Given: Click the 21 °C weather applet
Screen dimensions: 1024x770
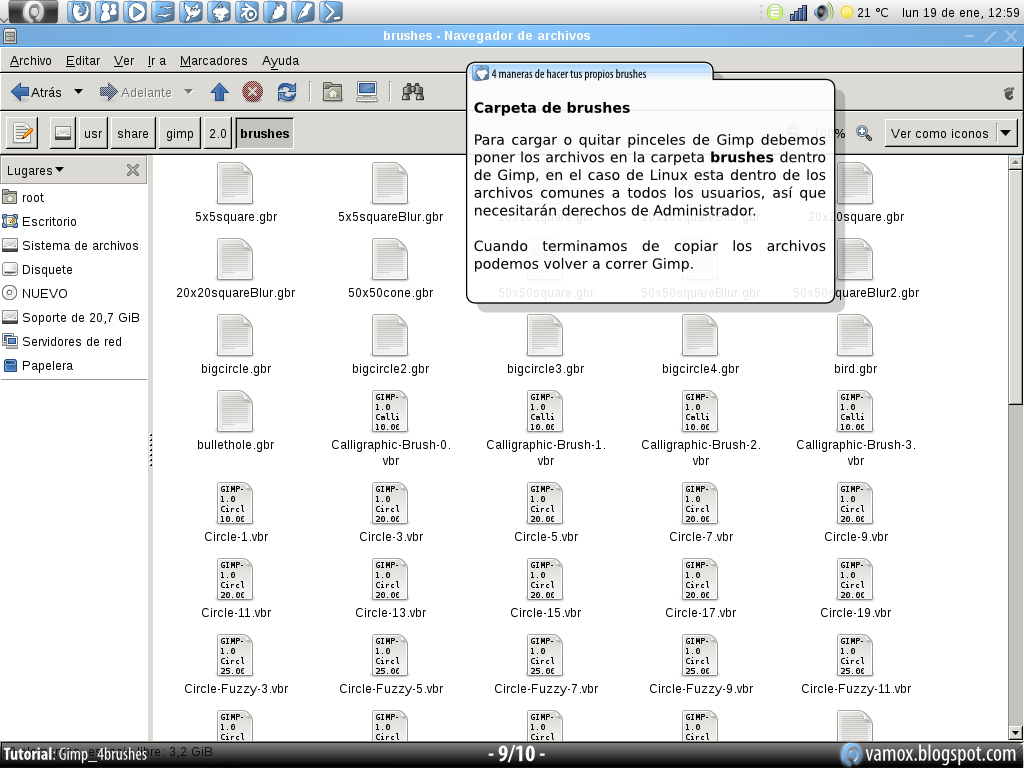Looking at the screenshot, I should click(865, 12).
